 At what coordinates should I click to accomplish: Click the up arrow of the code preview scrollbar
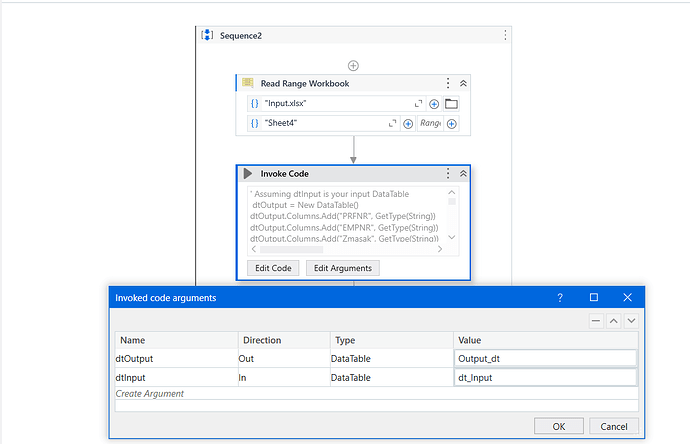451,192
